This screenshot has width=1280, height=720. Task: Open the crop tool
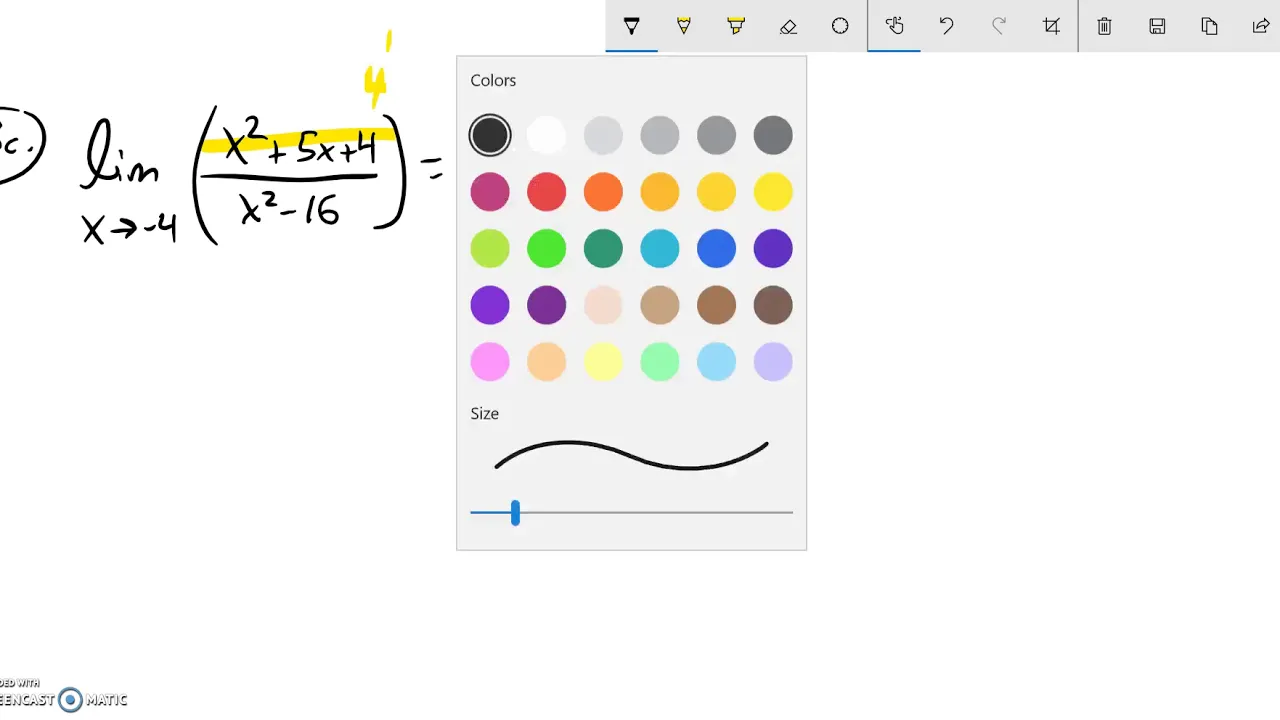[x=1051, y=26]
